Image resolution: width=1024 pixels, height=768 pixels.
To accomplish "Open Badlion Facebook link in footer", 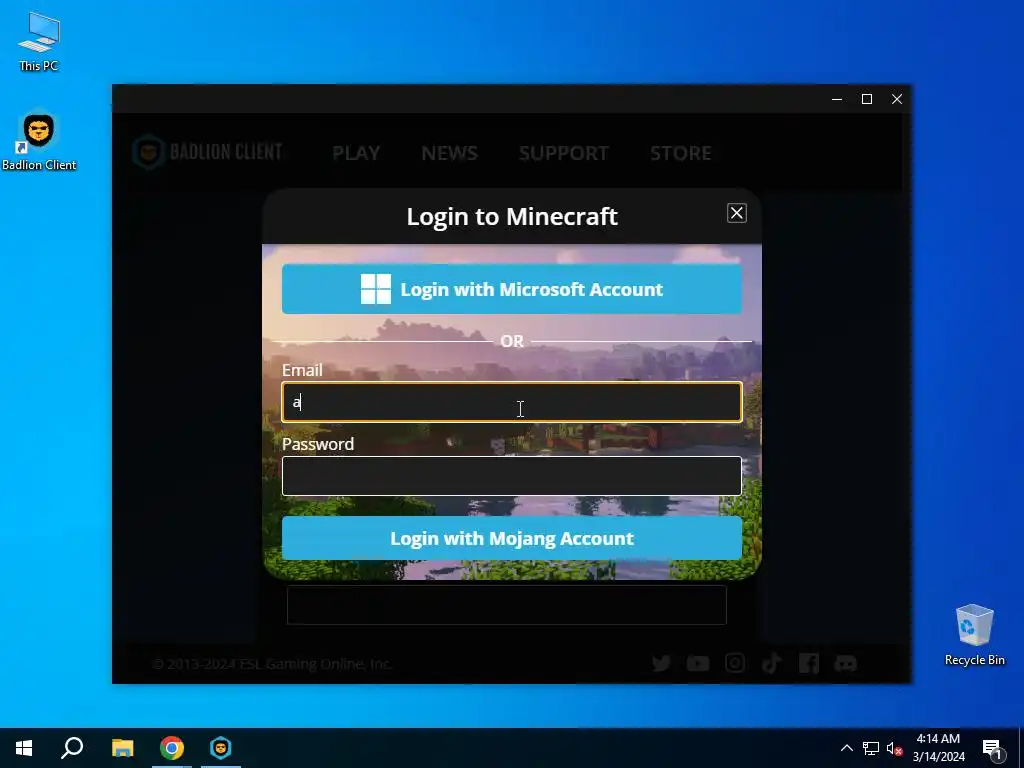I will coord(808,664).
